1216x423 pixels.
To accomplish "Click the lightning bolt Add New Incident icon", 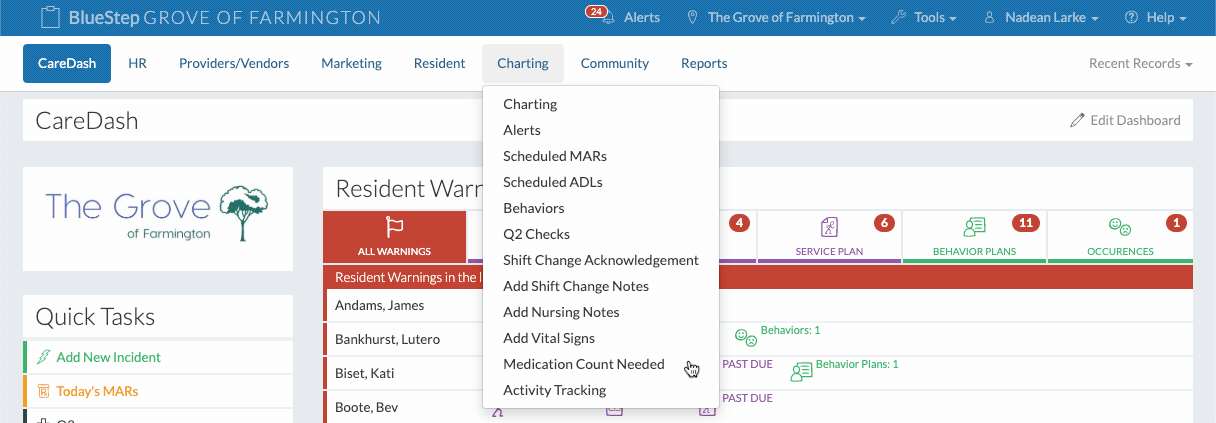I will (43, 357).
